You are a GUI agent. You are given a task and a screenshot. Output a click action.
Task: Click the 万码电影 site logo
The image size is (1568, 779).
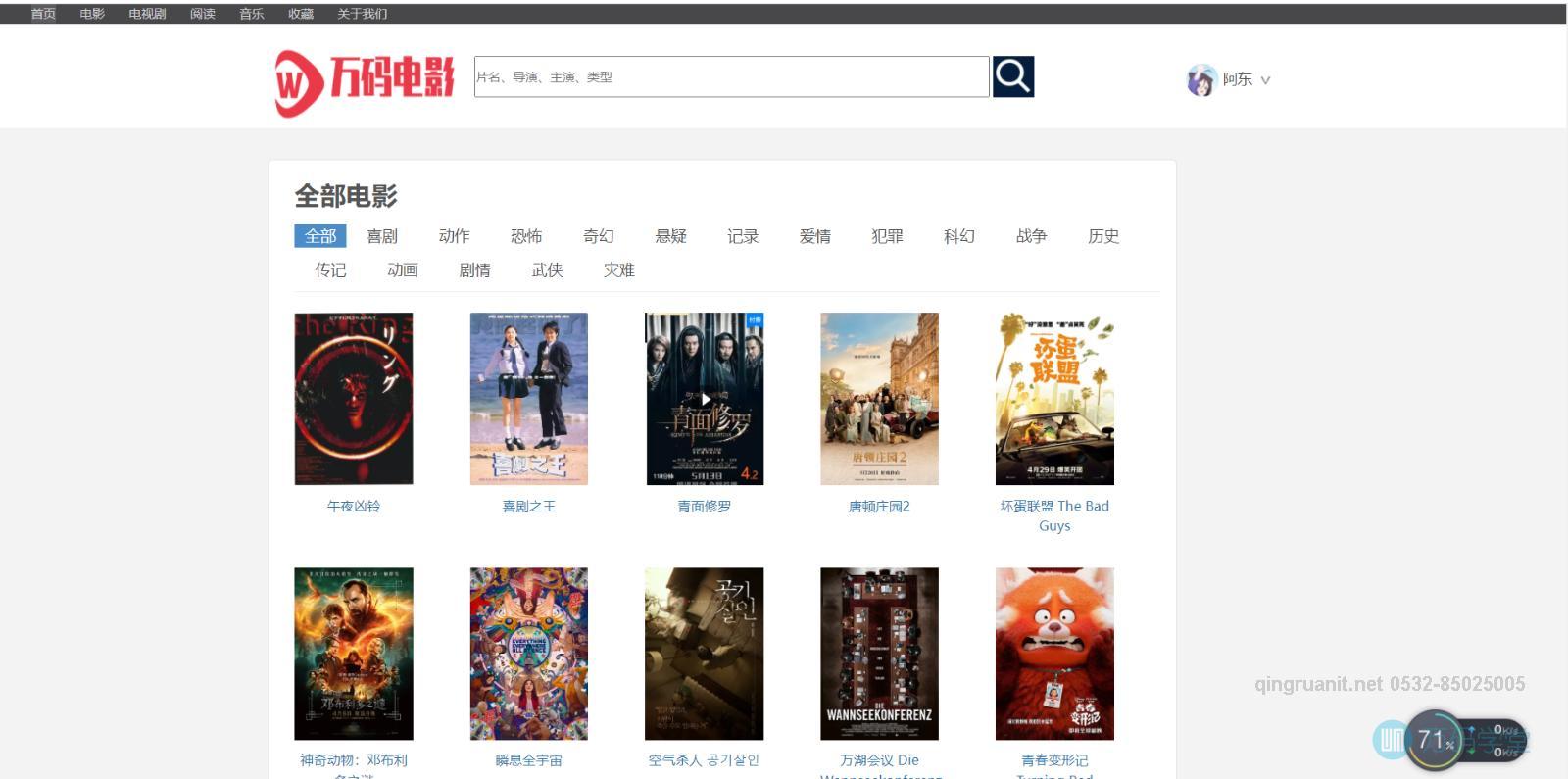[x=365, y=82]
